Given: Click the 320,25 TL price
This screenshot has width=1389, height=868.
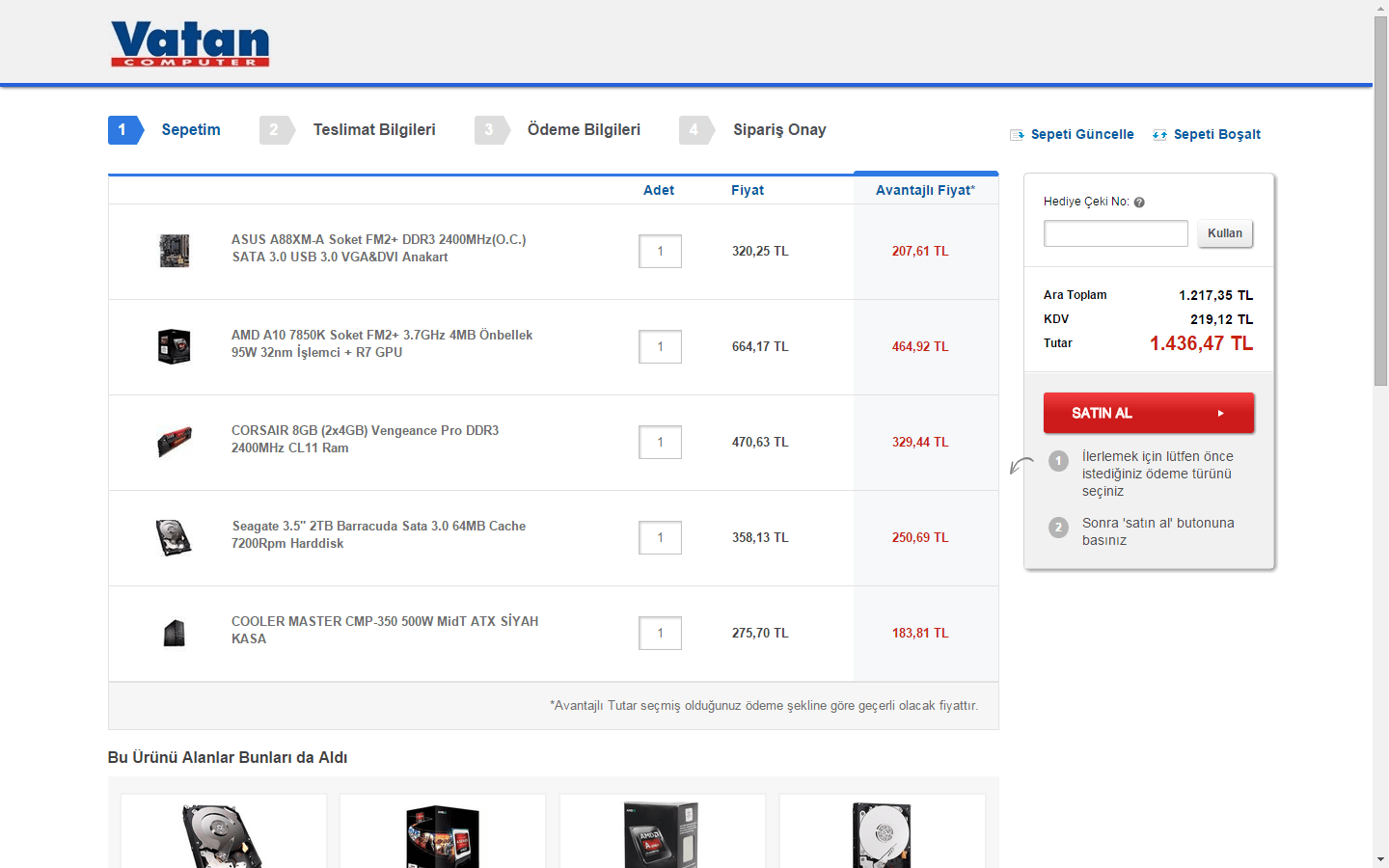Looking at the screenshot, I should [760, 252].
